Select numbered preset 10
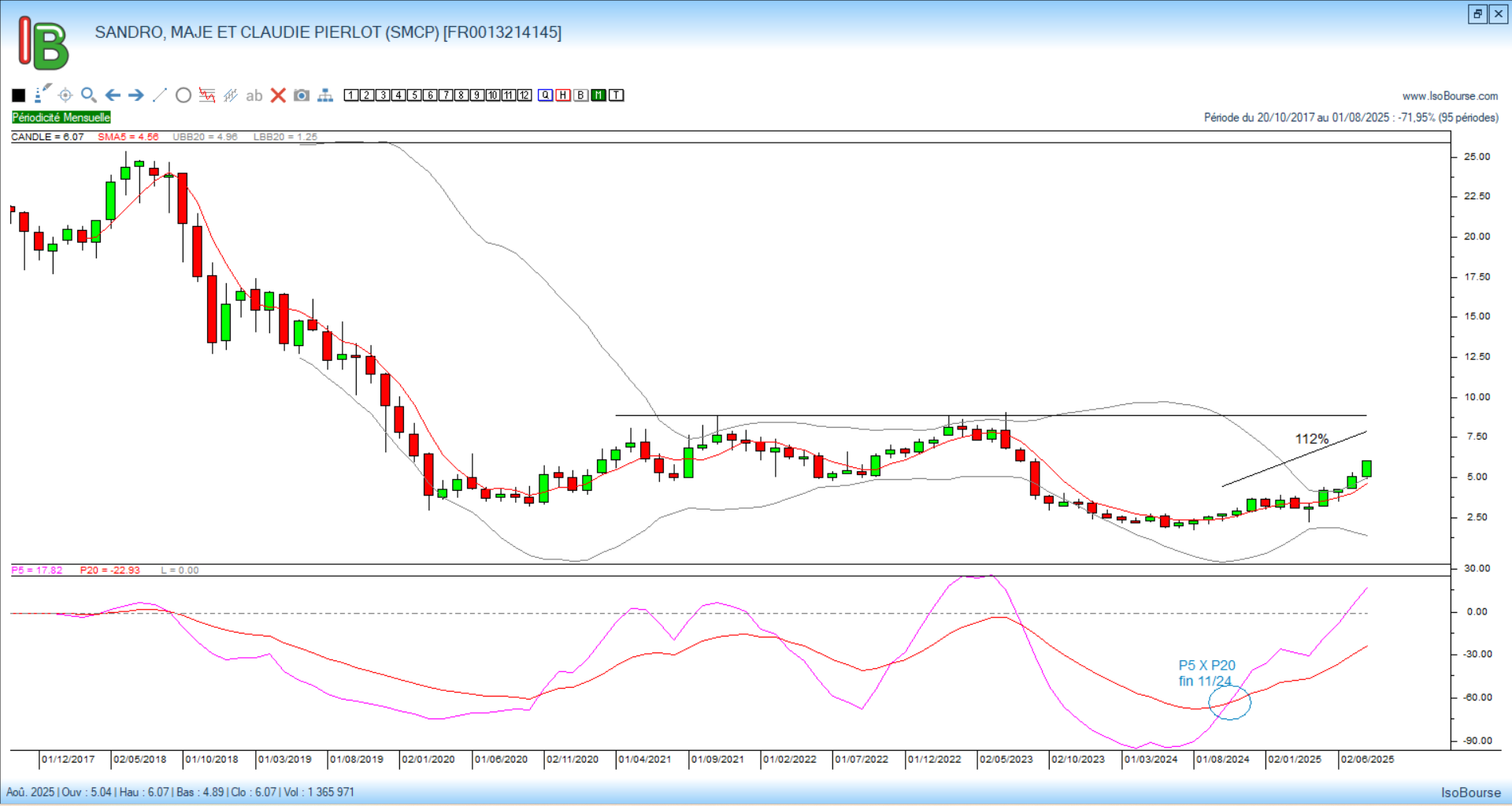This screenshot has height=806, width=1512. click(x=493, y=95)
